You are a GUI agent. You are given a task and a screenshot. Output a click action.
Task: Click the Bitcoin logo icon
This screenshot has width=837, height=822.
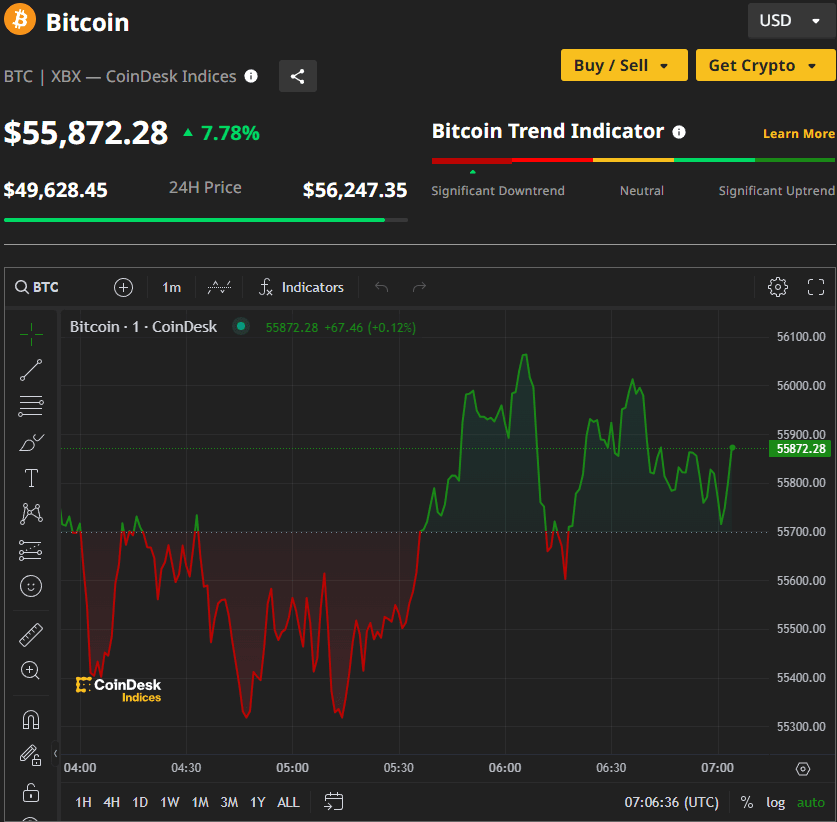20,19
